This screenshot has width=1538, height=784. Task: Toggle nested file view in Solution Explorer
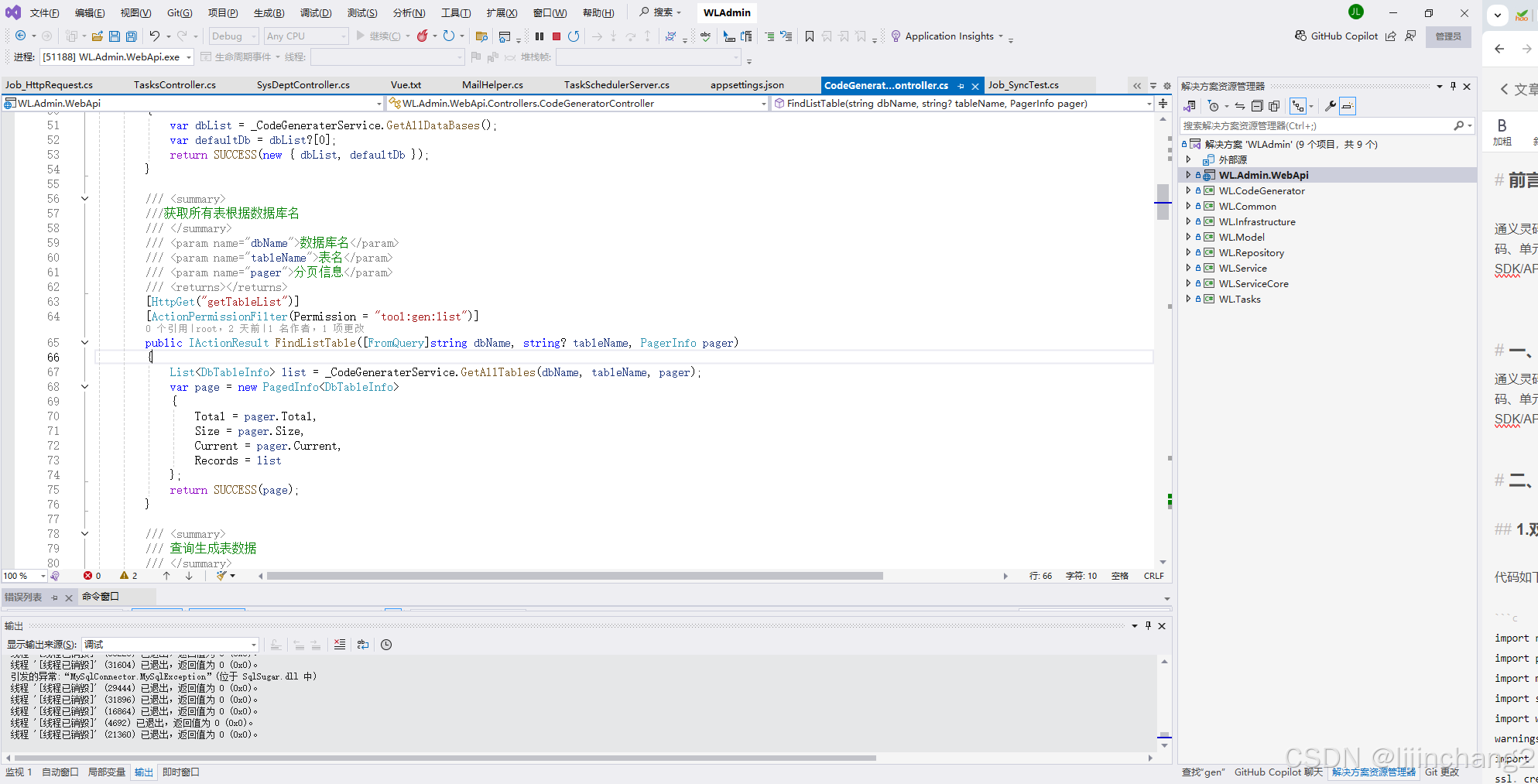1298,106
